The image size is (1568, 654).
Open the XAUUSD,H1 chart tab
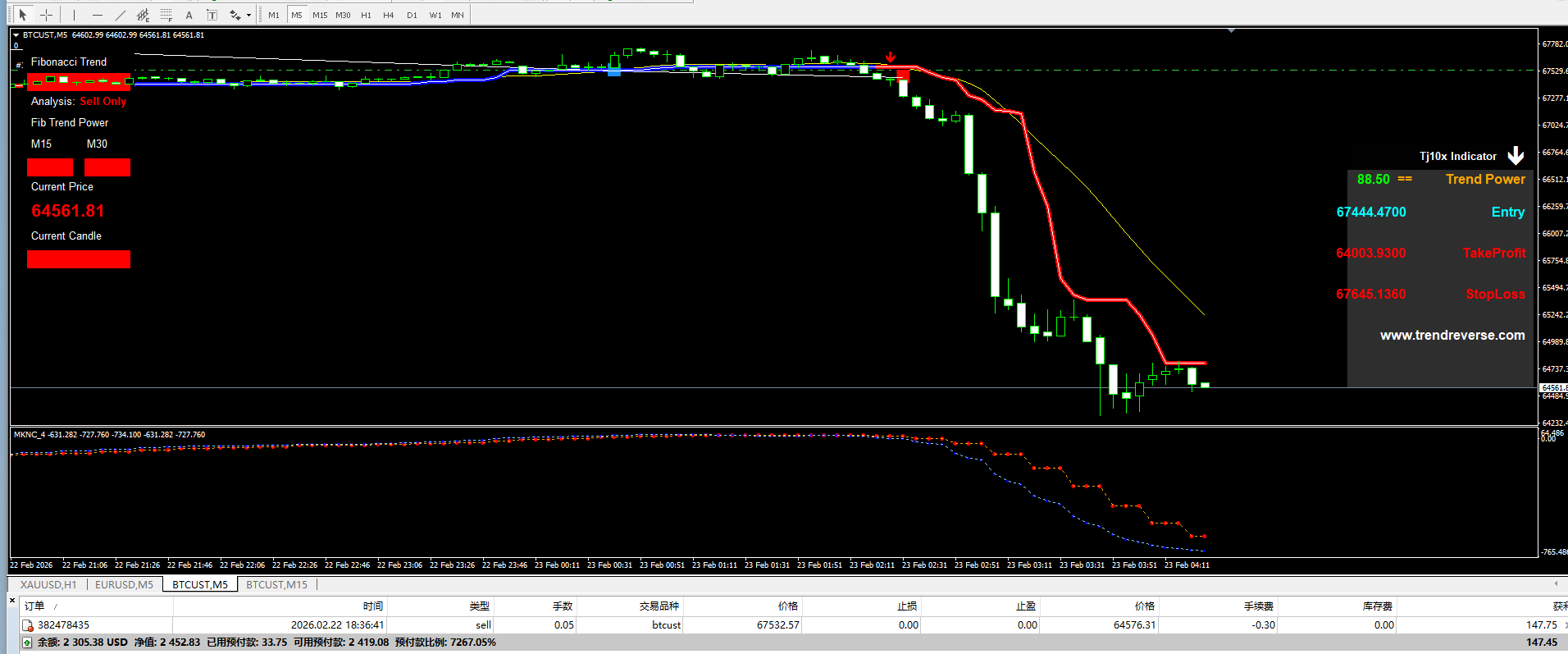coord(48,584)
